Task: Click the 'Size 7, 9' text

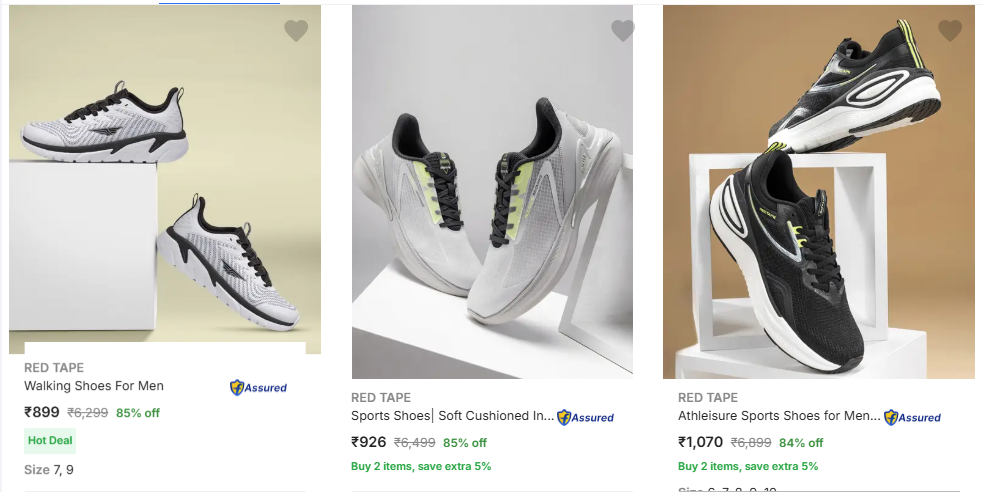Action: tap(49, 469)
